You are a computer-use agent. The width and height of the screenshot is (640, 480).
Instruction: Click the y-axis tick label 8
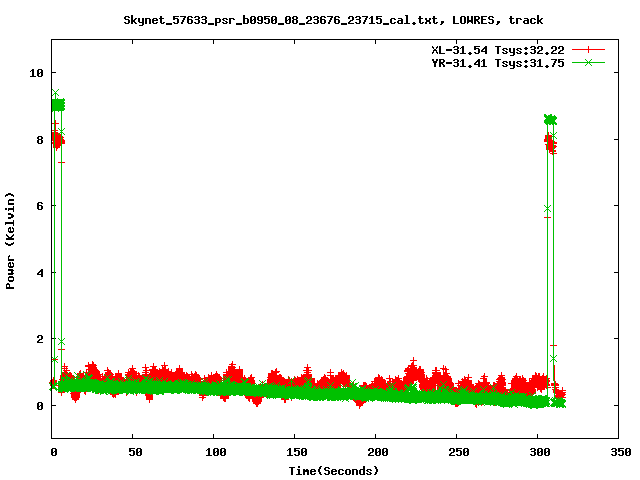40,140
